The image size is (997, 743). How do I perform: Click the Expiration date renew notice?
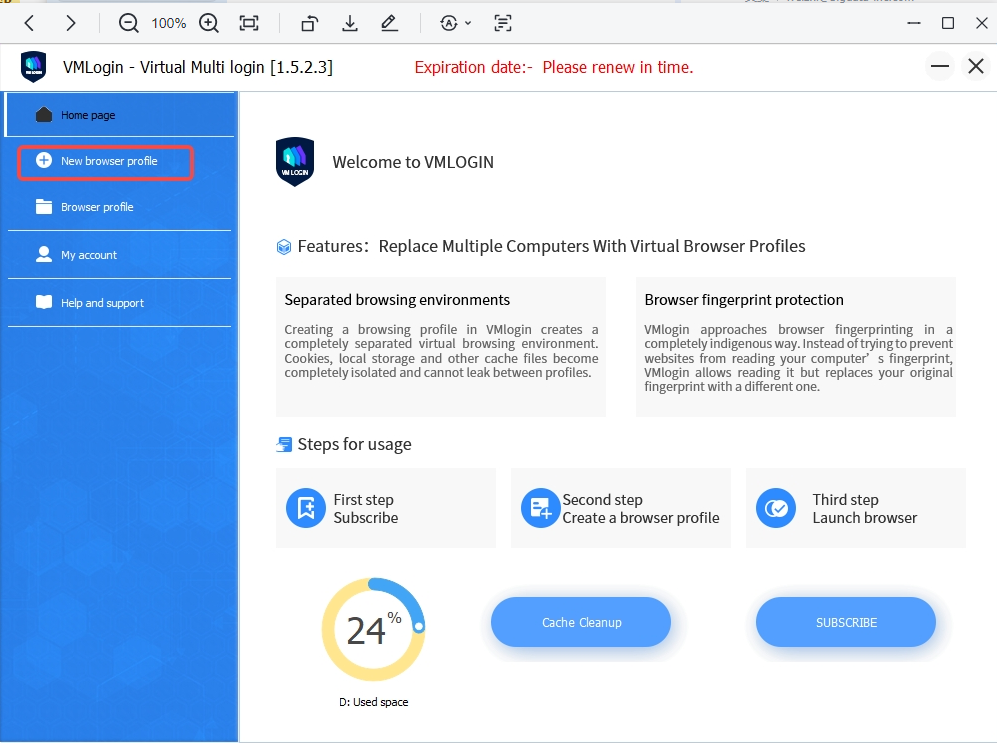pyautogui.click(x=554, y=67)
